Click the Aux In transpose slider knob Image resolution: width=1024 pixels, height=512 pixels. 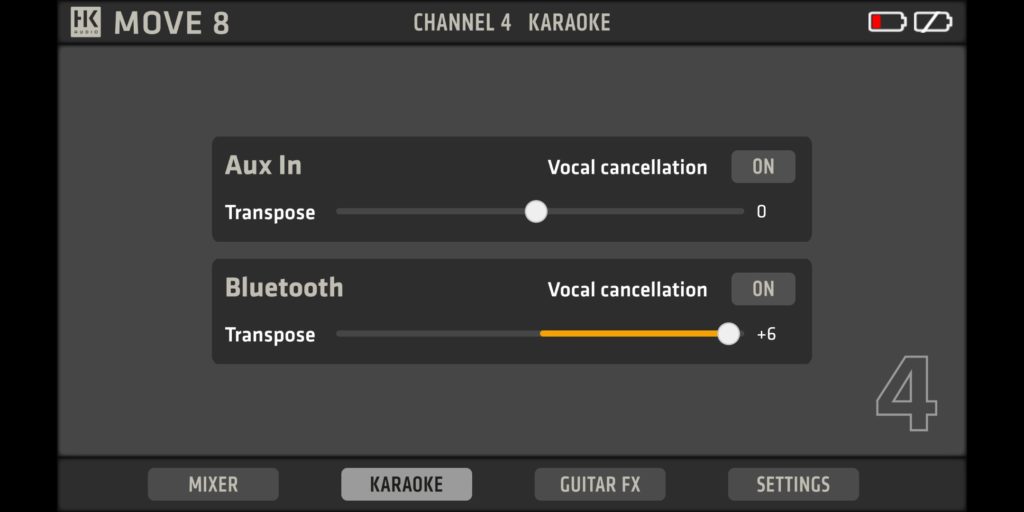[x=537, y=212]
